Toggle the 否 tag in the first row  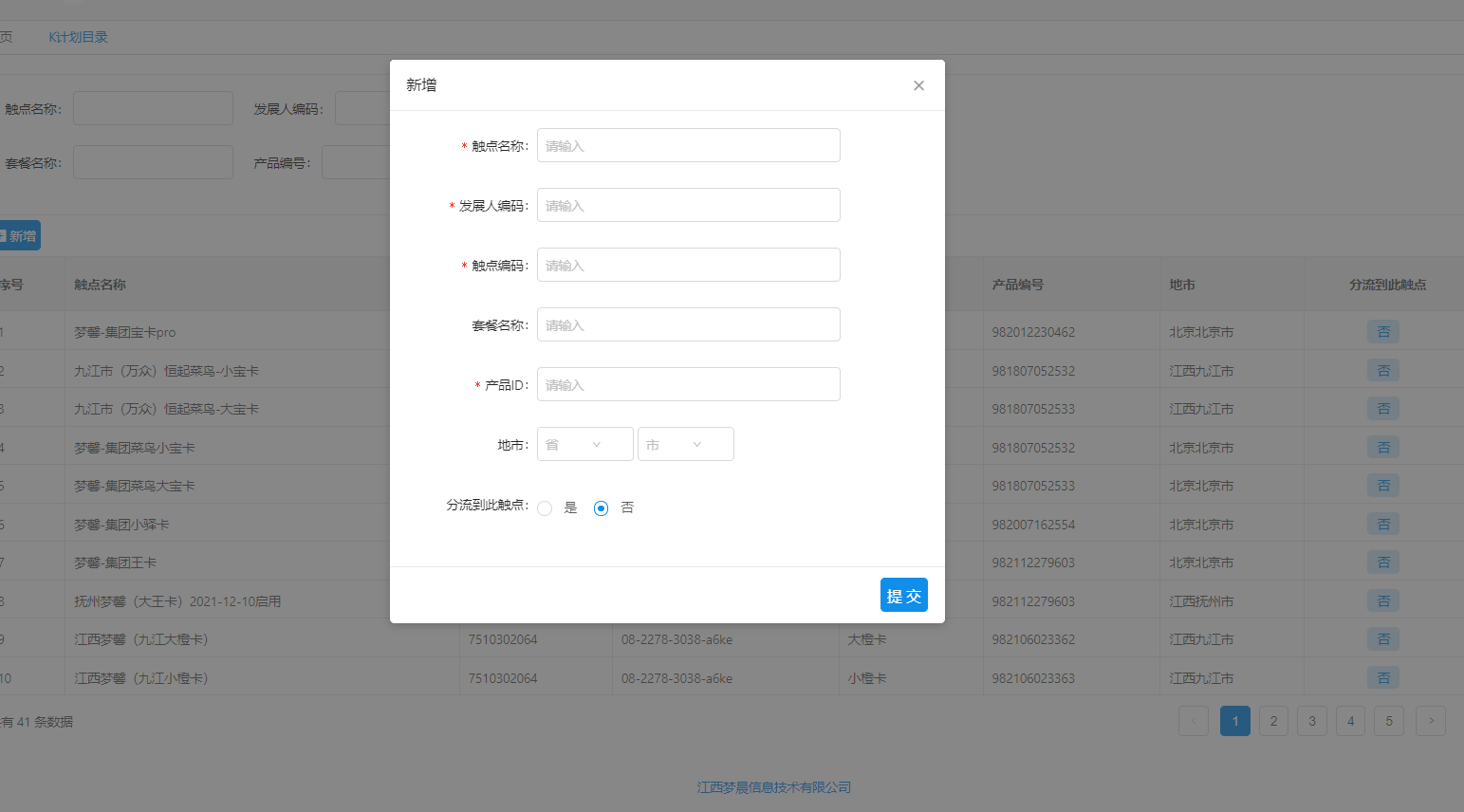click(x=1383, y=332)
